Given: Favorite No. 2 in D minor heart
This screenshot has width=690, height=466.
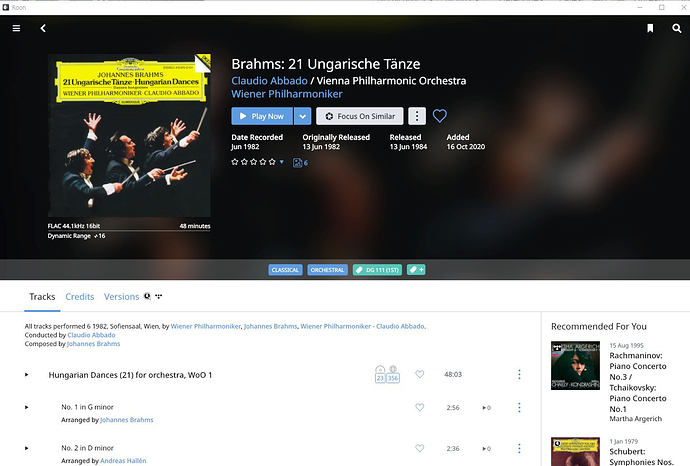Looking at the screenshot, I should point(420,448).
